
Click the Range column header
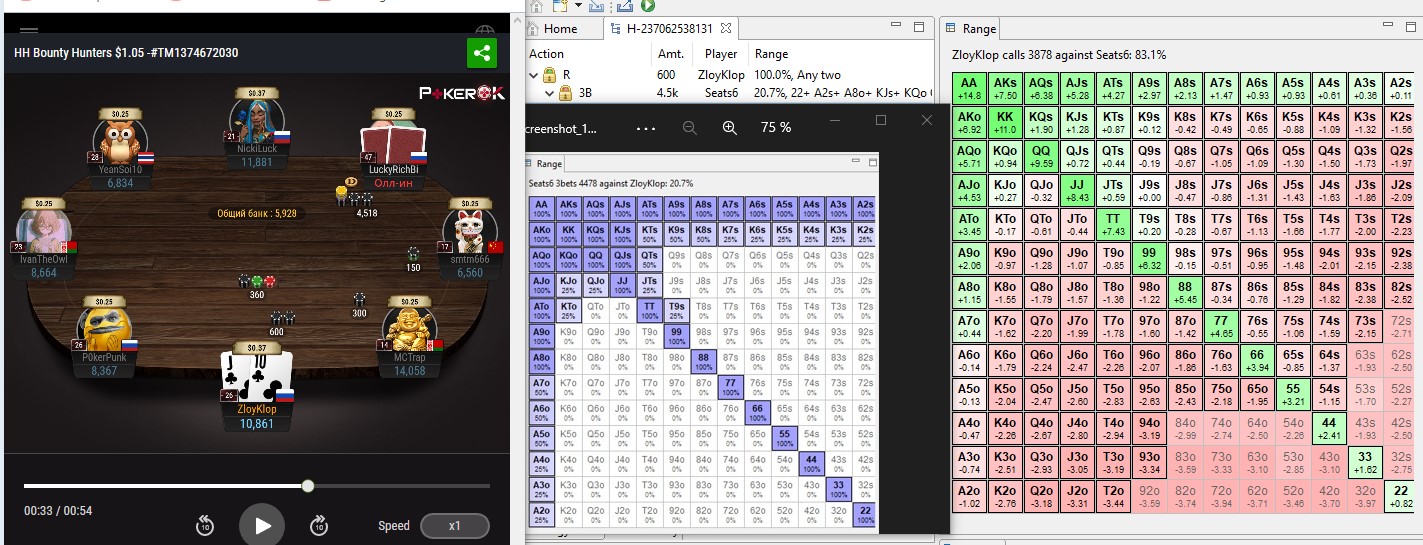(771, 54)
